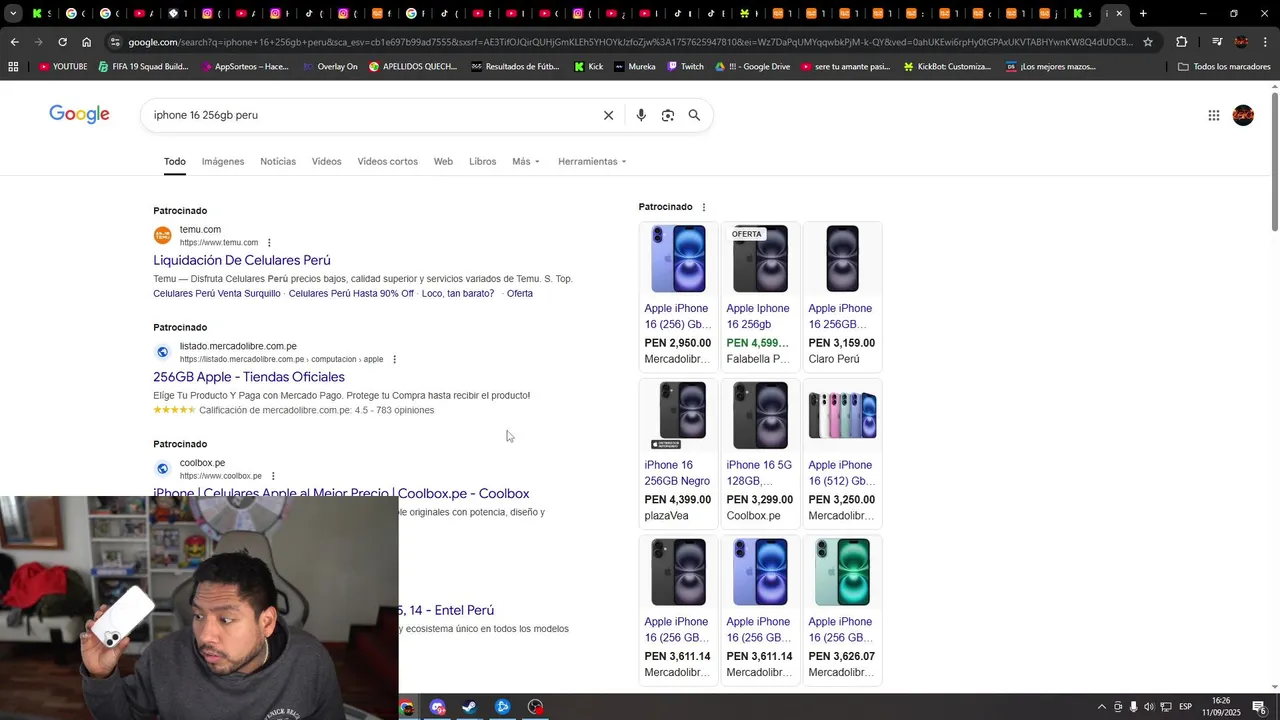The image size is (1280, 720).
Task: Open Discord from the taskbar
Action: pos(438,707)
